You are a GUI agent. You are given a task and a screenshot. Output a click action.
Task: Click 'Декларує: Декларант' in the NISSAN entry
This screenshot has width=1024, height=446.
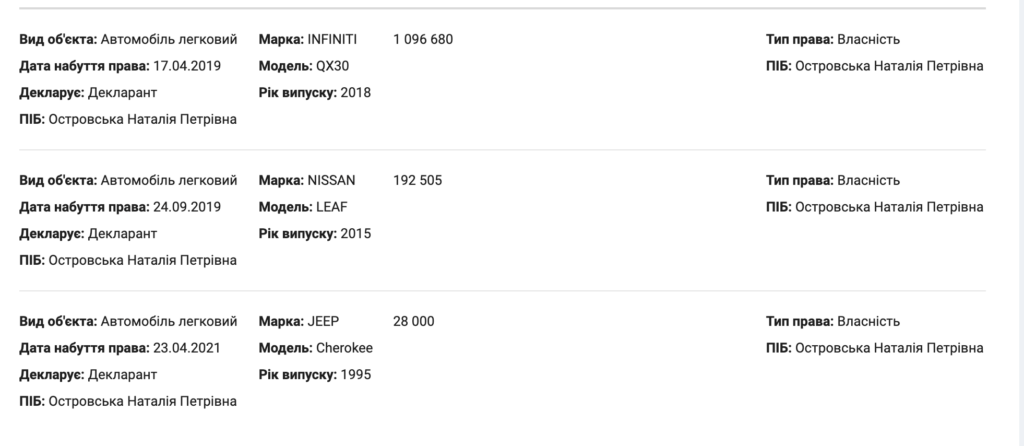pos(88,234)
